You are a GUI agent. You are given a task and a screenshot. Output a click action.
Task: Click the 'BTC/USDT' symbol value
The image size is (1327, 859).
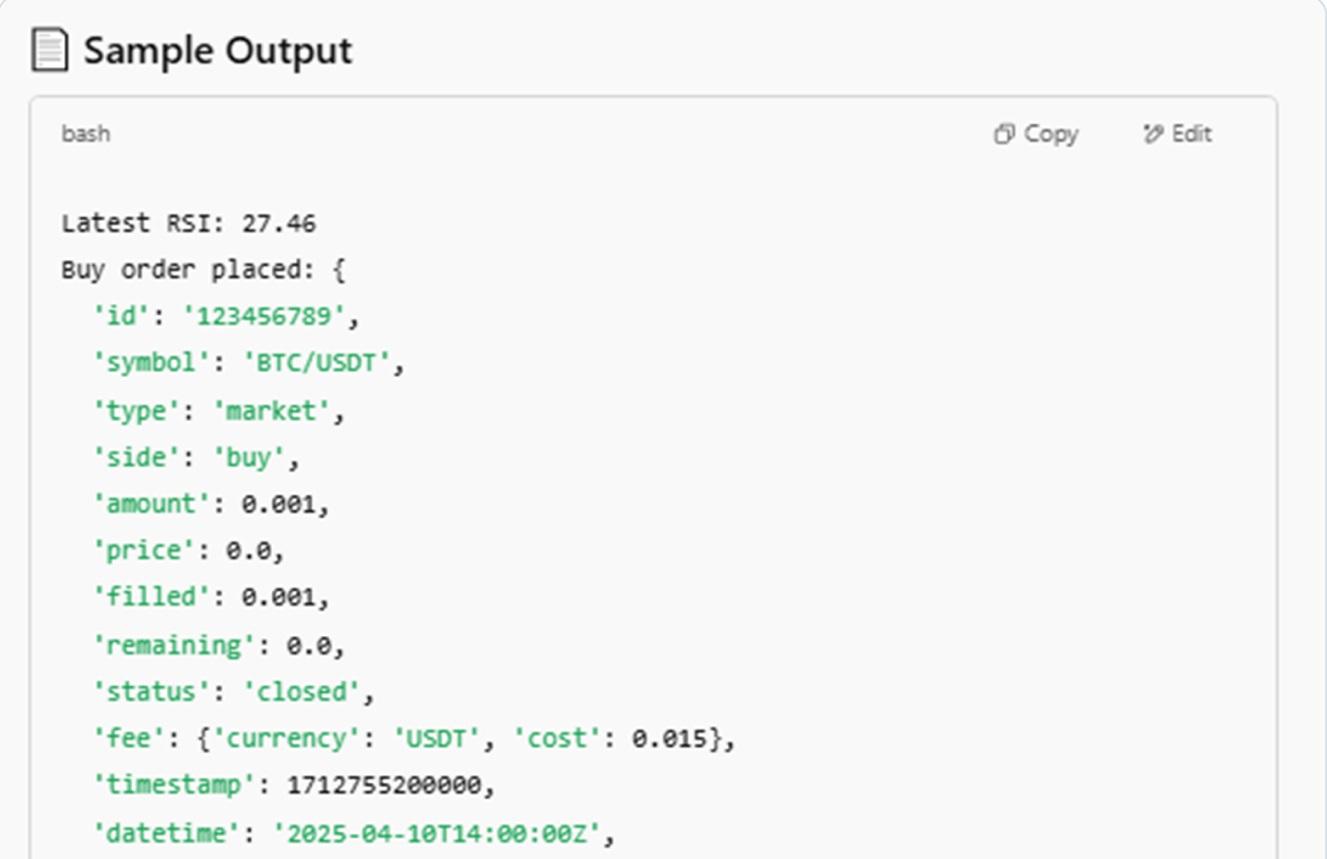click(316, 363)
